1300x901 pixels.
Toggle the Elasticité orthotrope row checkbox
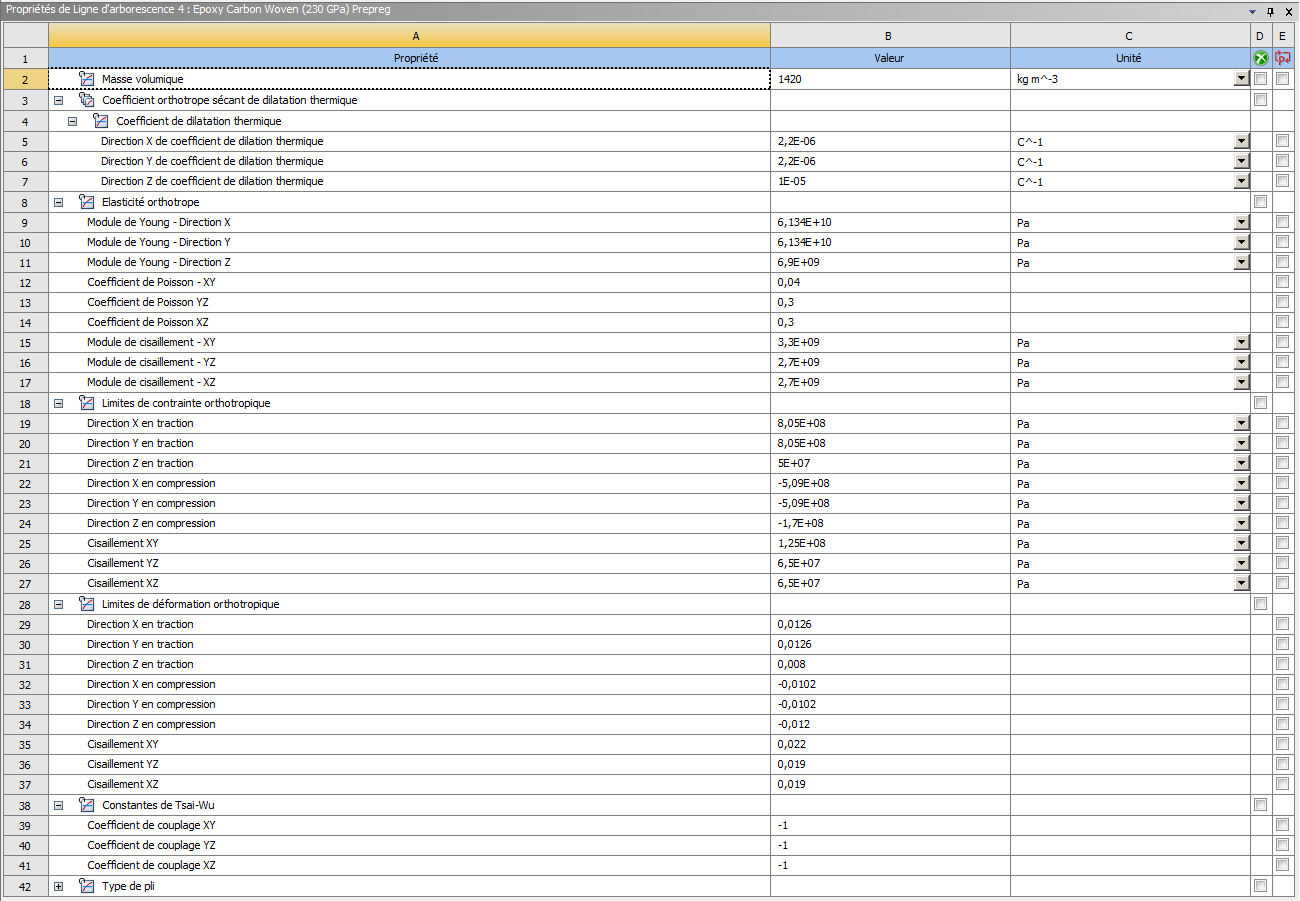1260,202
